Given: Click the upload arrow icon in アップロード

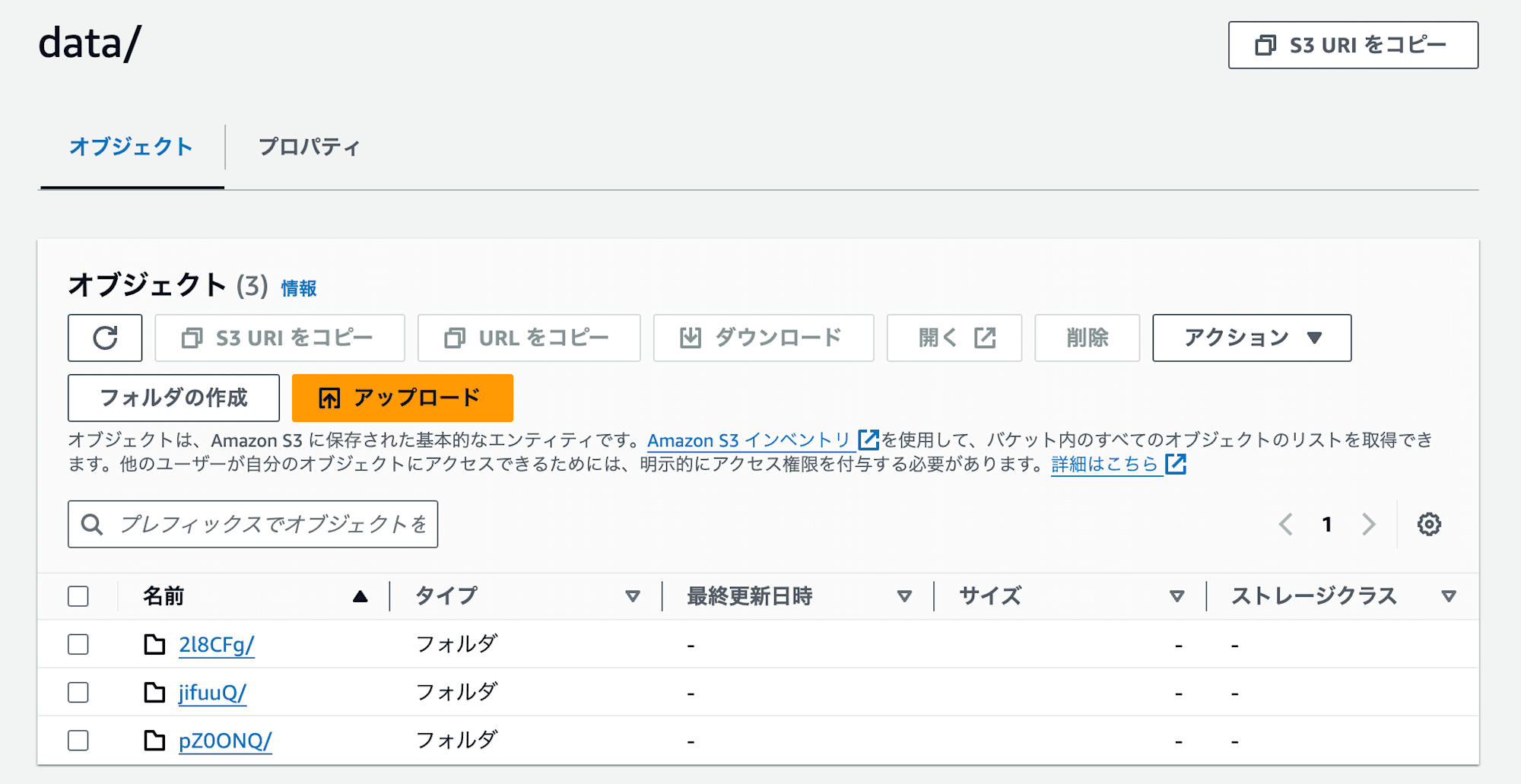Looking at the screenshot, I should pyautogui.click(x=329, y=398).
